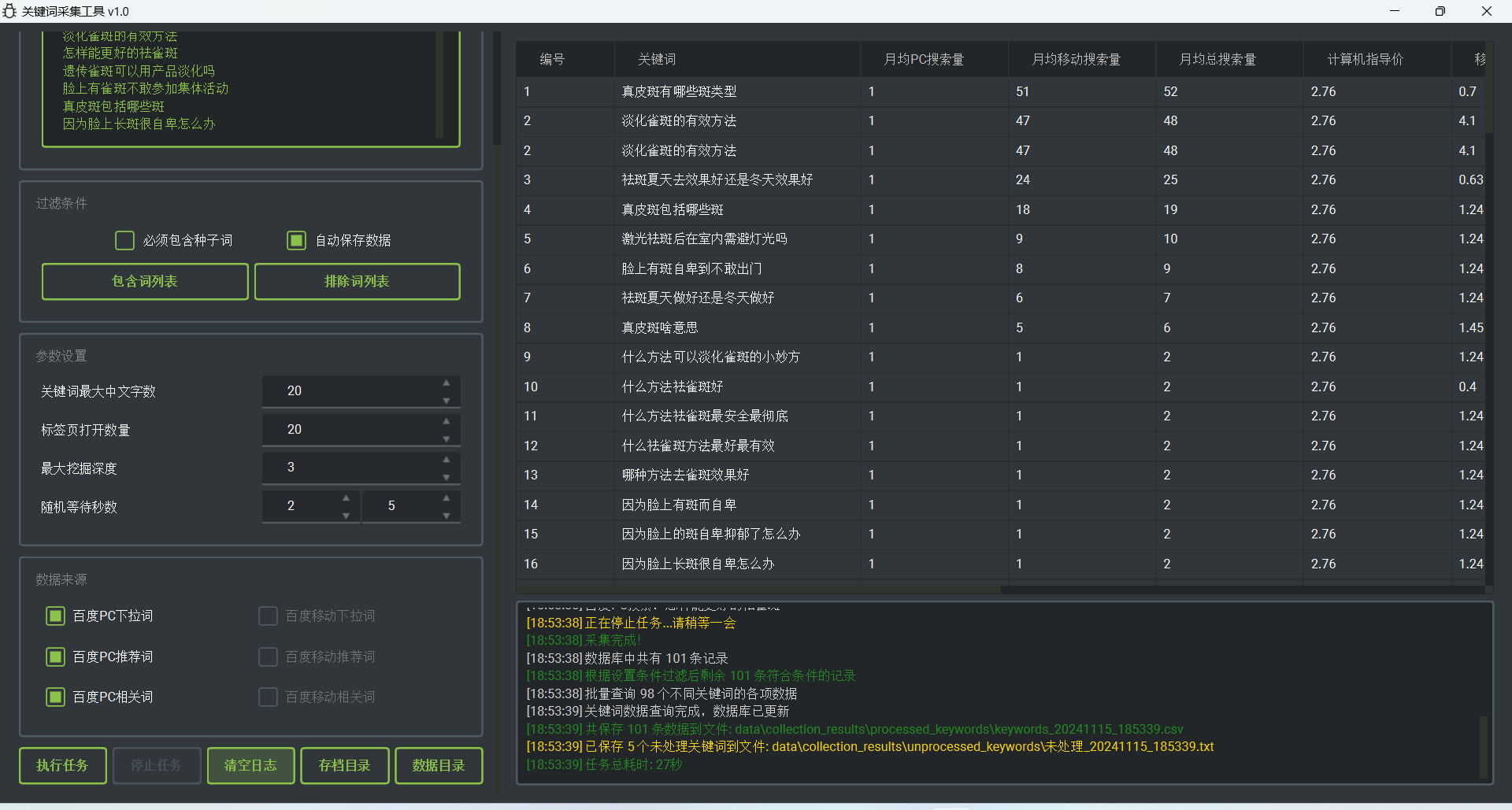Select row 真皮斑包括哪些斑 in table
This screenshot has height=810, width=1512.
1000,209
